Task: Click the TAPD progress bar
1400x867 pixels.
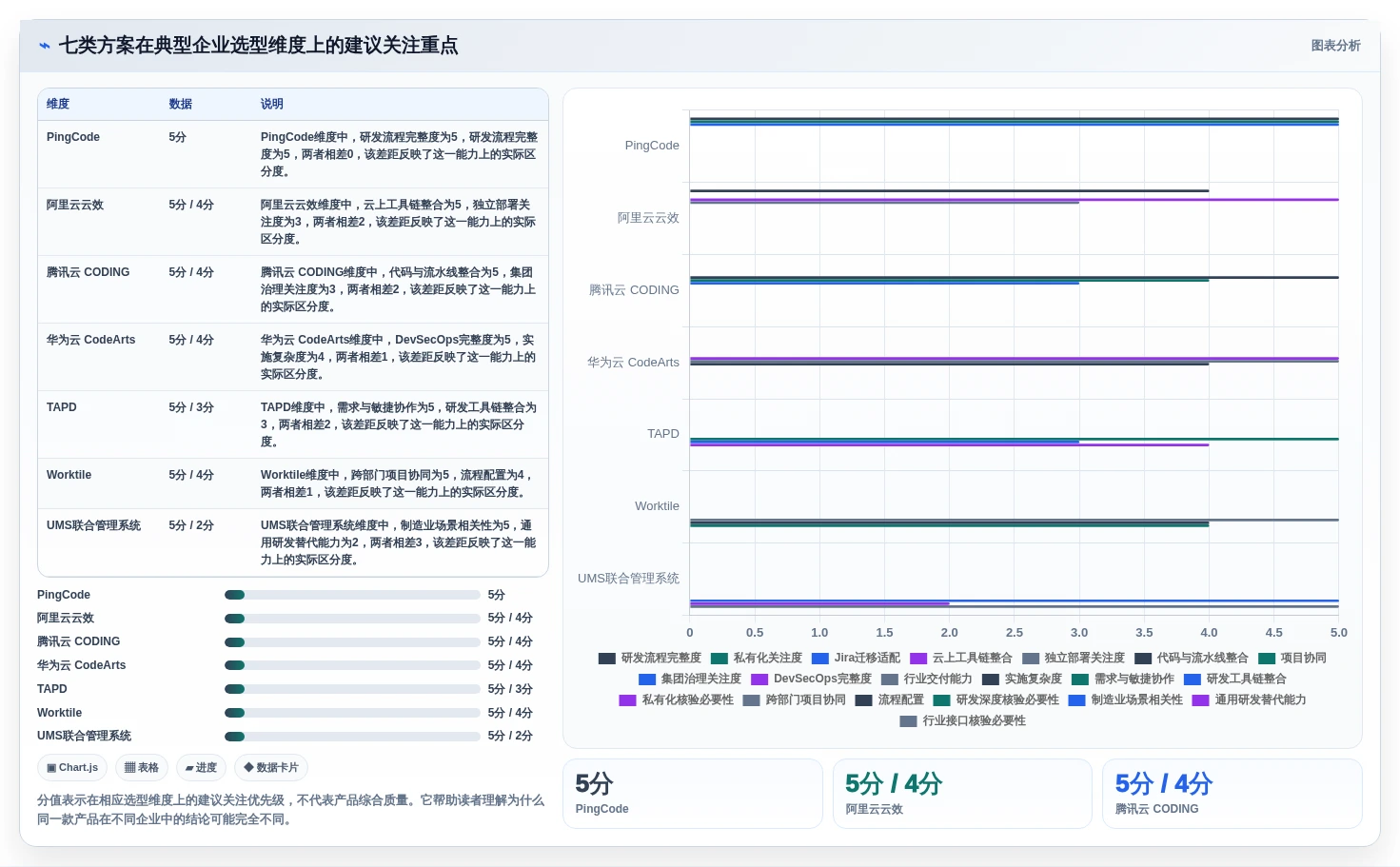Action: [x=352, y=689]
